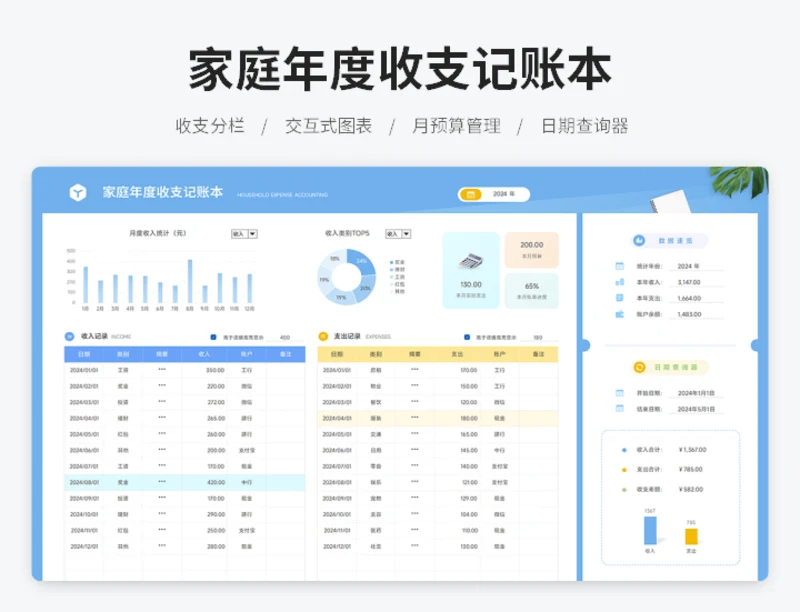Click the 账户余额 value 1,483.00
The height and width of the screenshot is (612, 800).
pyautogui.click(x=689, y=314)
